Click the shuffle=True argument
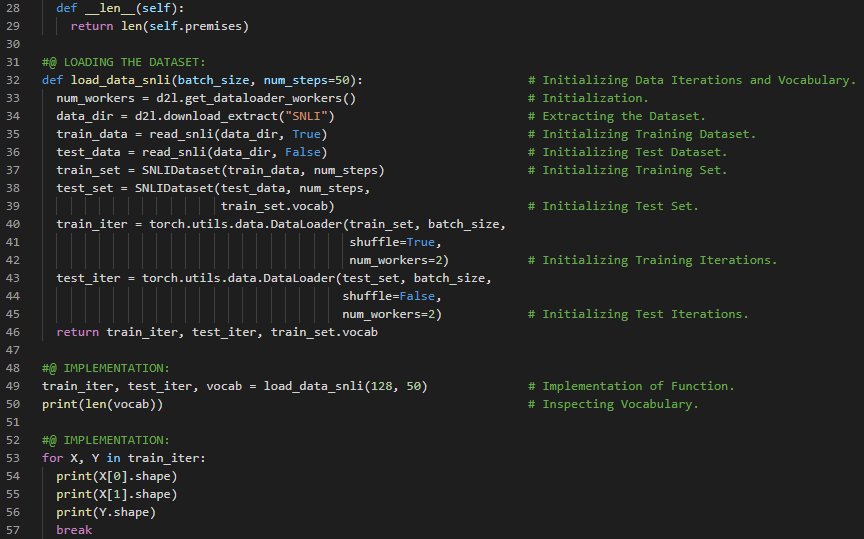This screenshot has width=864, height=539. point(395,242)
